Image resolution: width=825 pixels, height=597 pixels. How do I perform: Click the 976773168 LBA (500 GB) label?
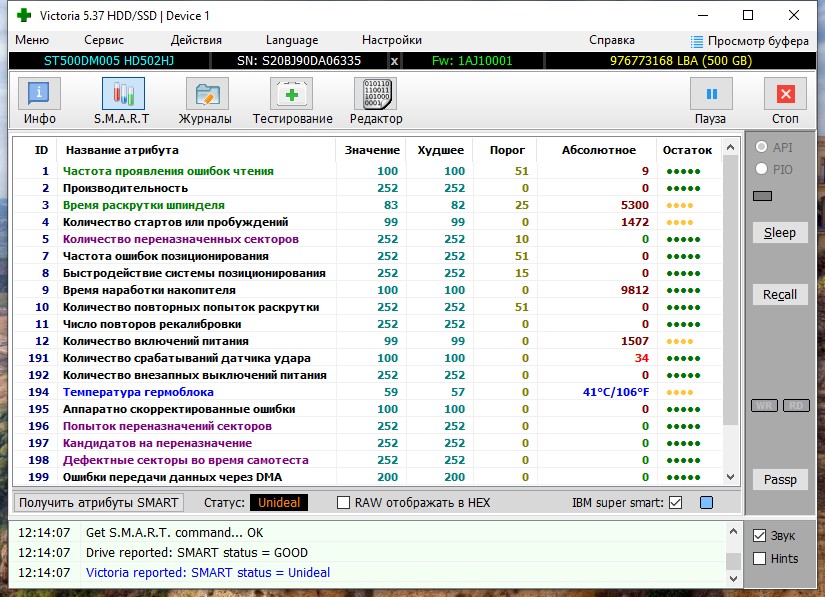(681, 61)
